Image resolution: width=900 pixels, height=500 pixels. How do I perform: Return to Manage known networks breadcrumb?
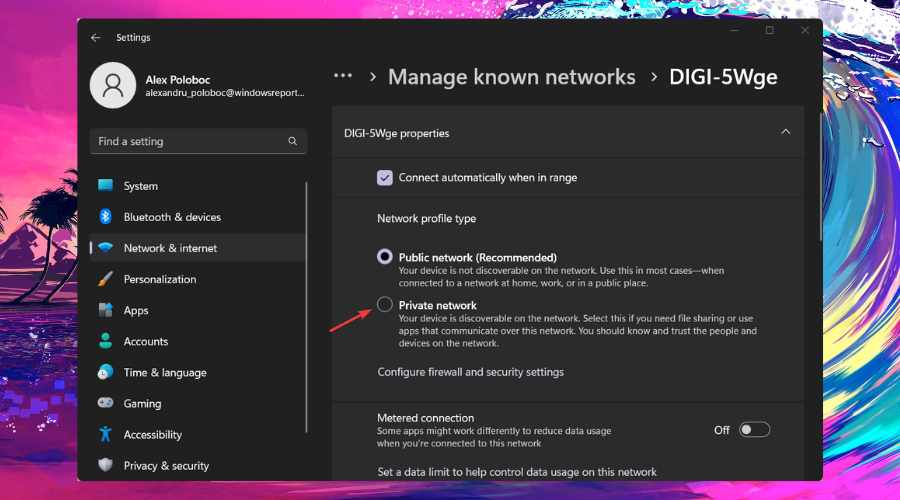511,77
